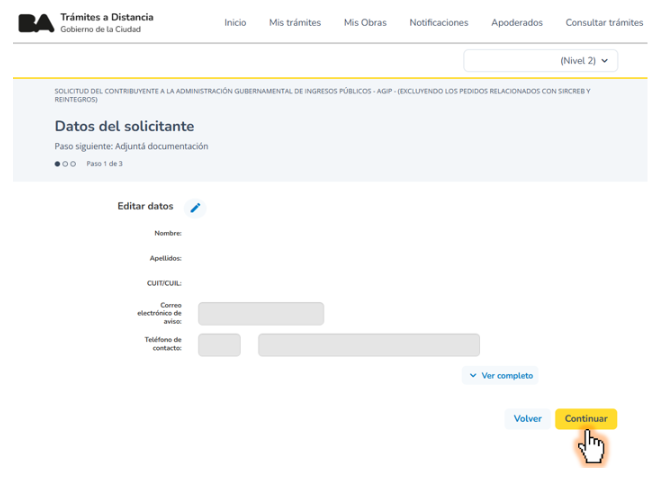The image size is (661, 490).
Task: Navigate to Apoderados
Action: point(516,22)
